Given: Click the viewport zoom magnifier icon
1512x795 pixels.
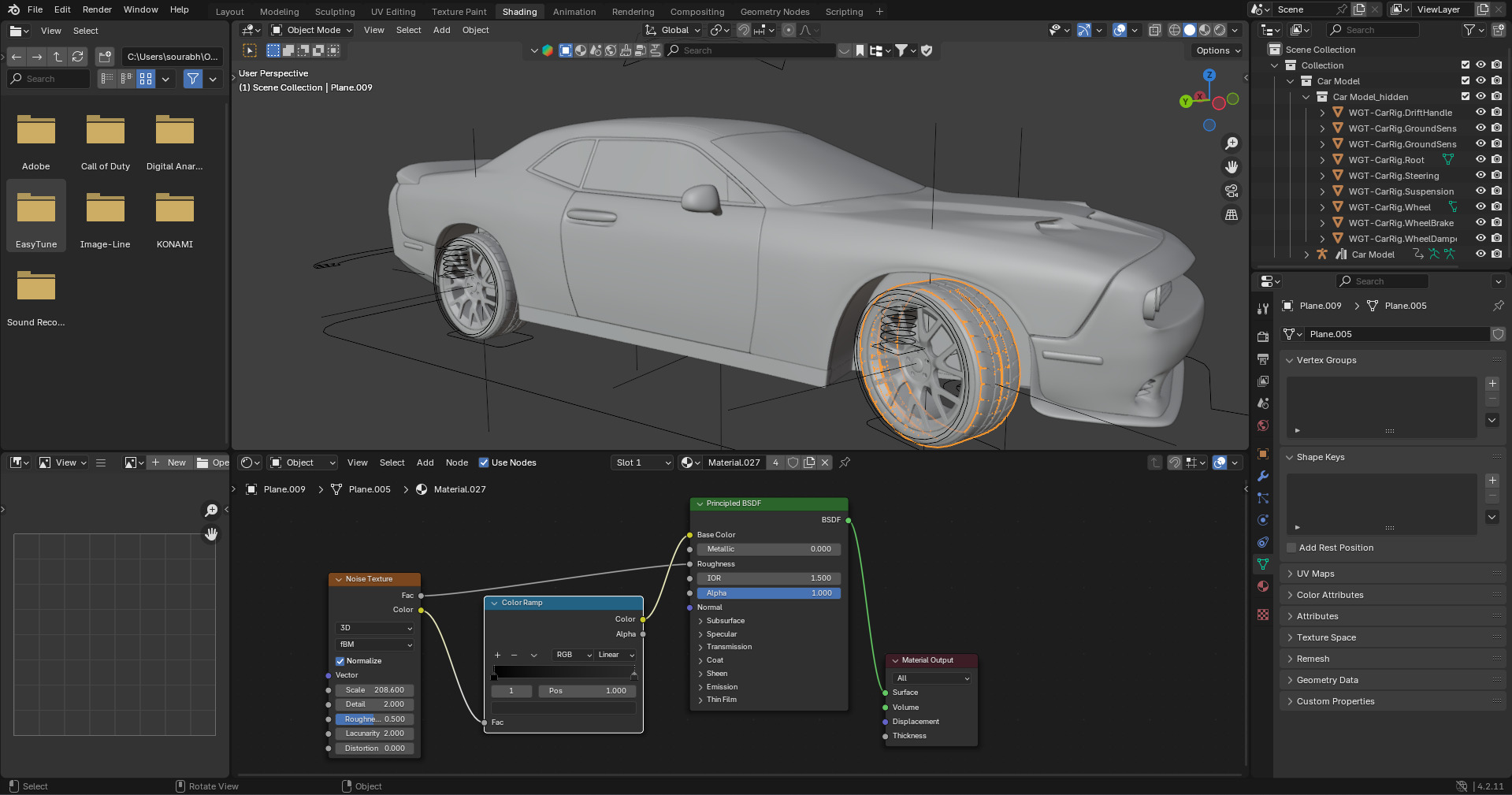Looking at the screenshot, I should pyautogui.click(x=1231, y=143).
